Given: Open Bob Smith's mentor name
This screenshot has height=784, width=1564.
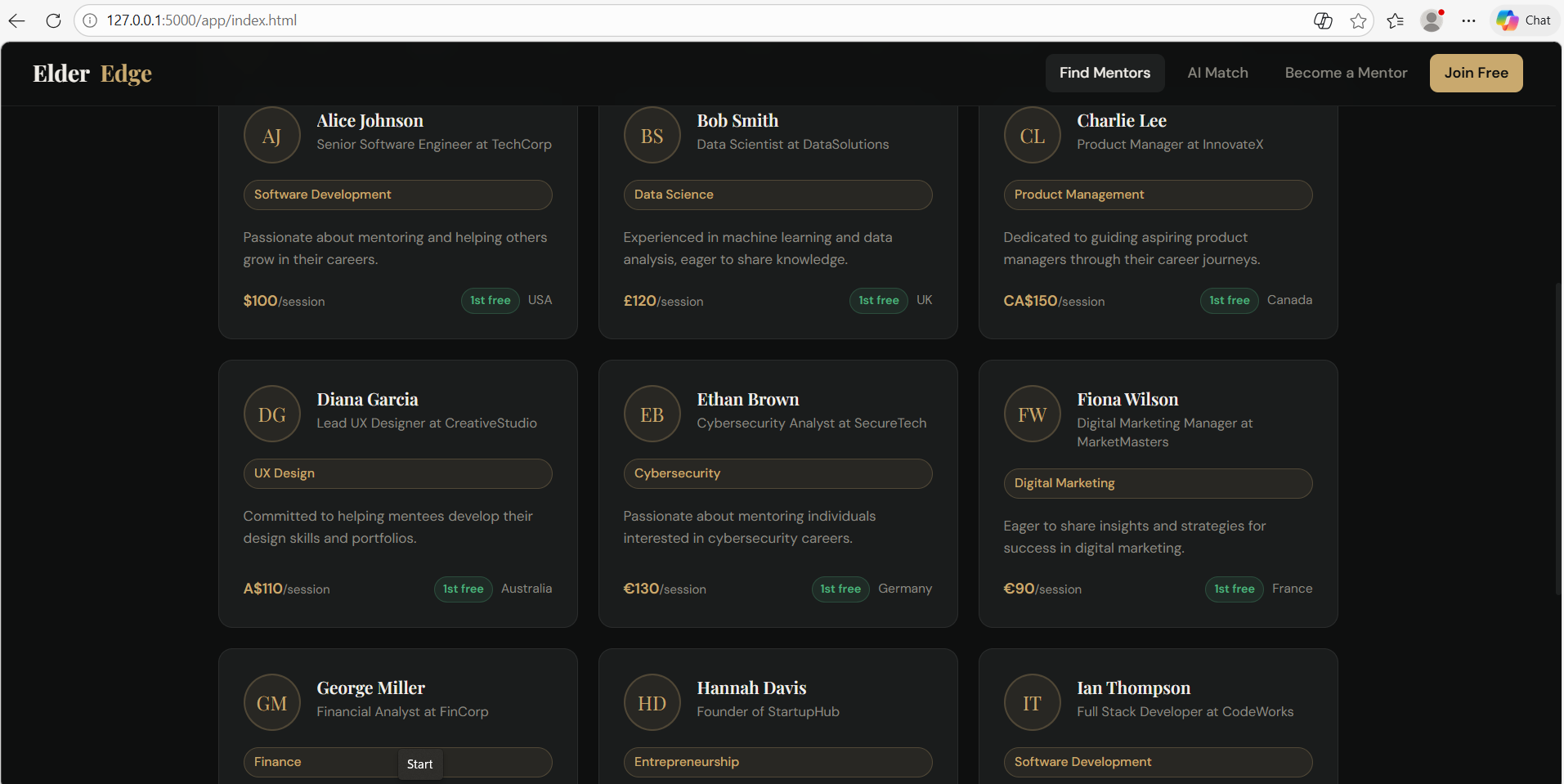Looking at the screenshot, I should coord(737,121).
